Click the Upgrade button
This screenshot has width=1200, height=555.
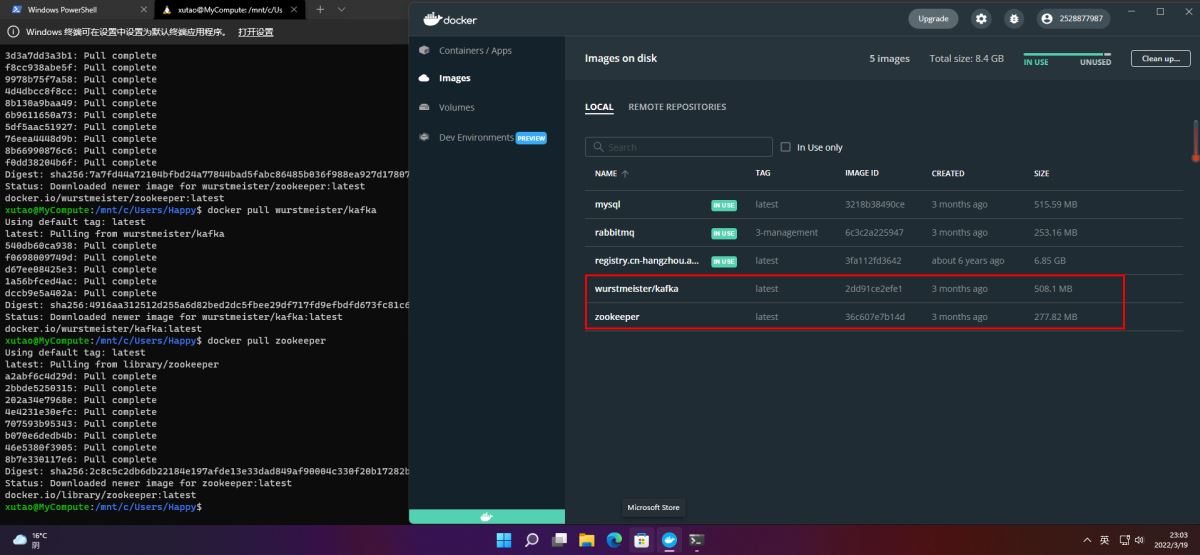[x=932, y=18]
